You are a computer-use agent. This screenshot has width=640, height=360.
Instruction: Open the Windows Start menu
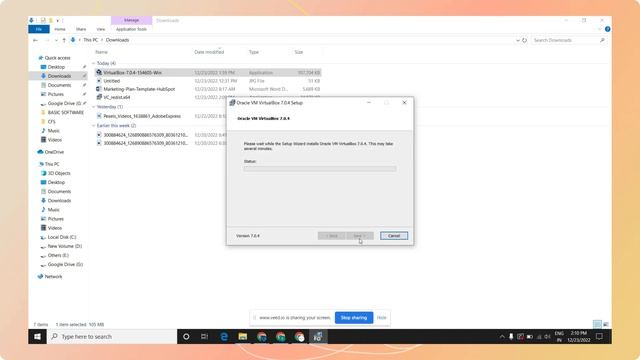(x=37, y=336)
